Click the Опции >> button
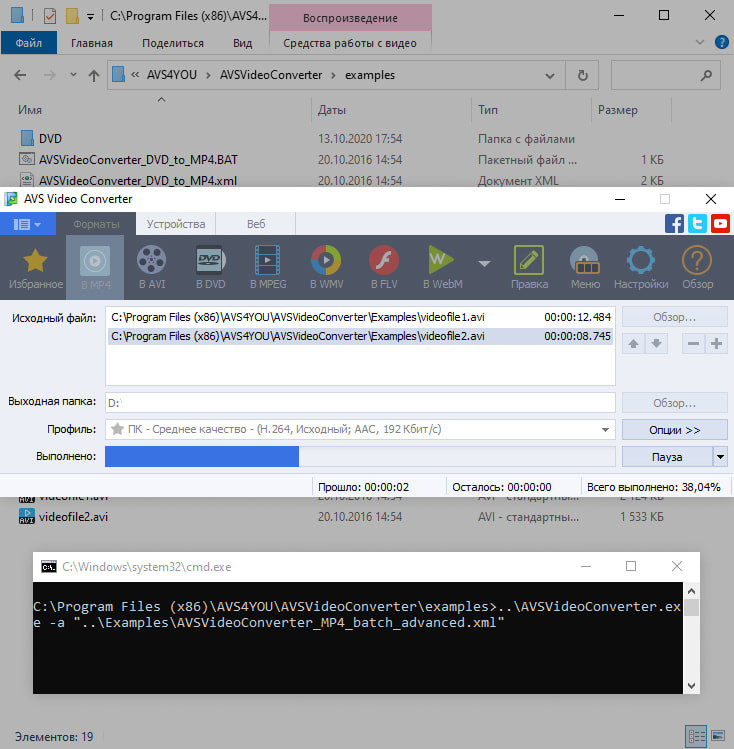 pyautogui.click(x=674, y=430)
